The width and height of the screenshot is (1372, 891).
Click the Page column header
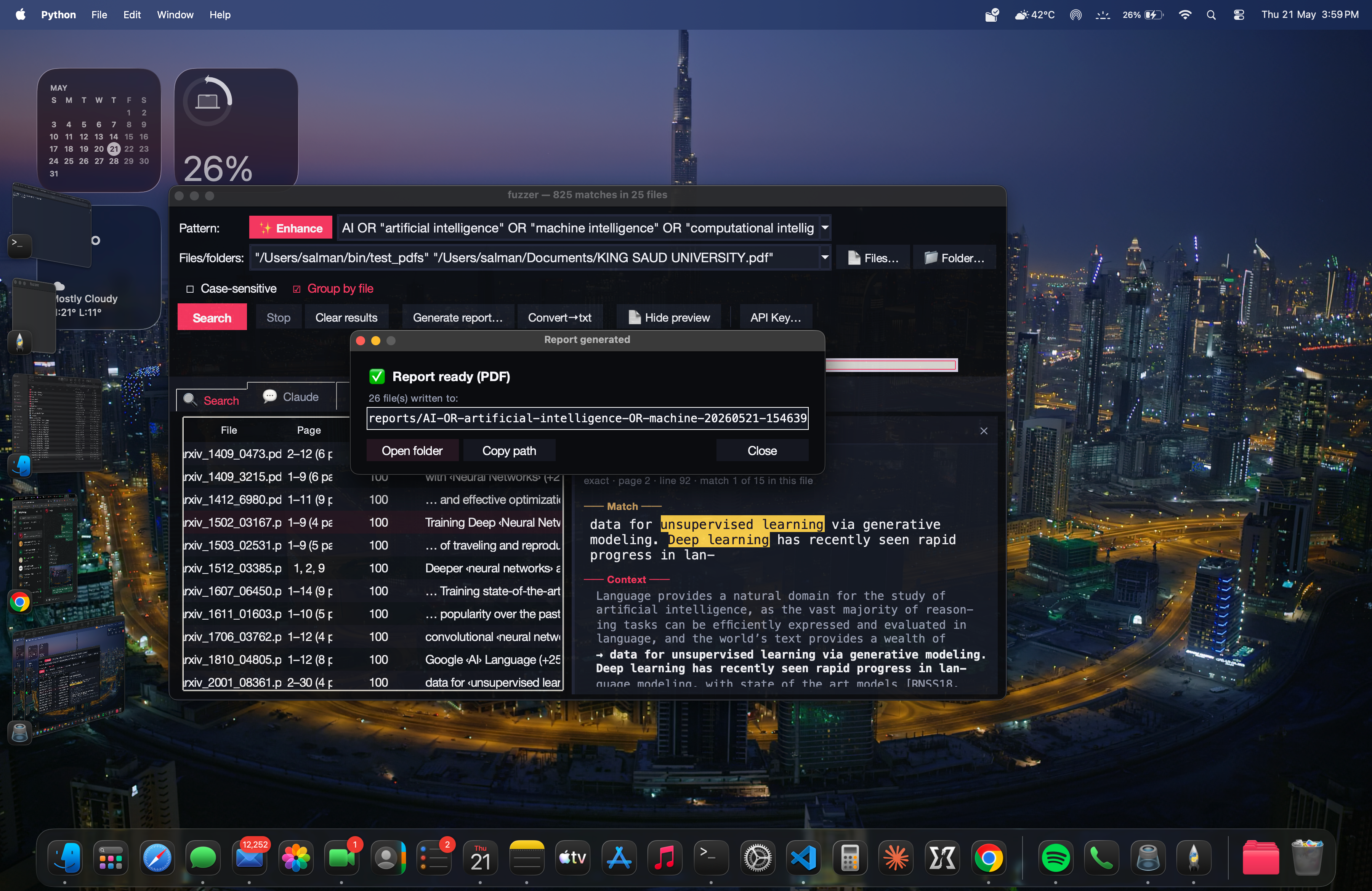pyautogui.click(x=309, y=430)
